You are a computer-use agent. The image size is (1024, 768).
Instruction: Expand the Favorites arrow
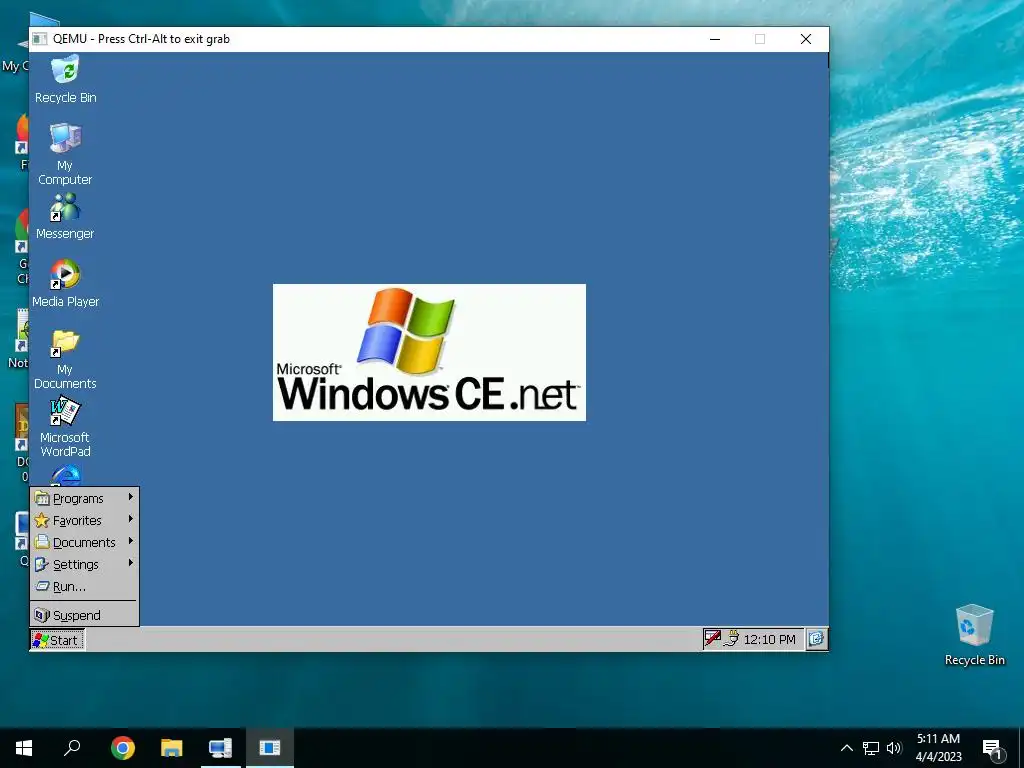(x=131, y=519)
